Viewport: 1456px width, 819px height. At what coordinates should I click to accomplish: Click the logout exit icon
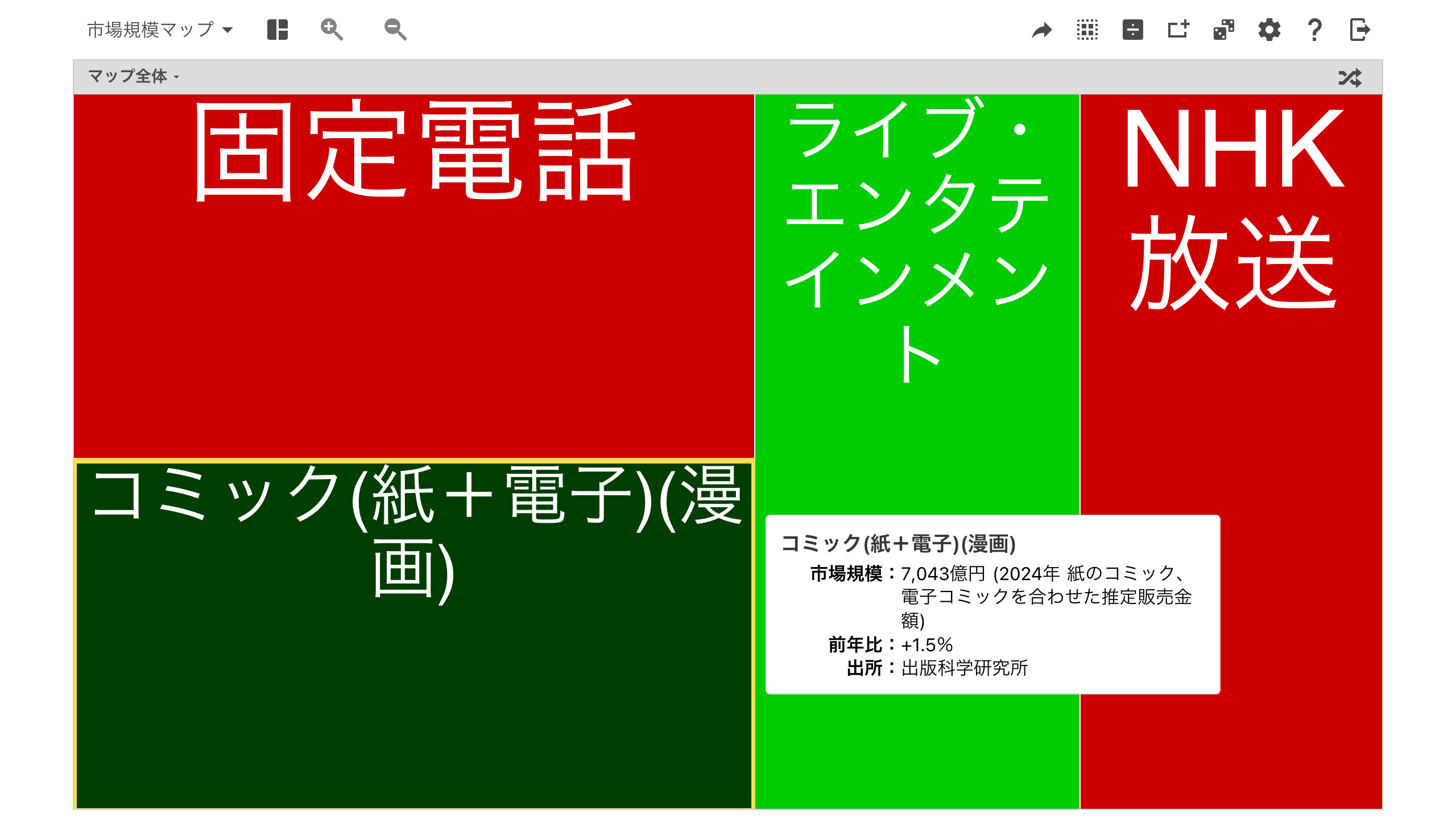click(1360, 30)
